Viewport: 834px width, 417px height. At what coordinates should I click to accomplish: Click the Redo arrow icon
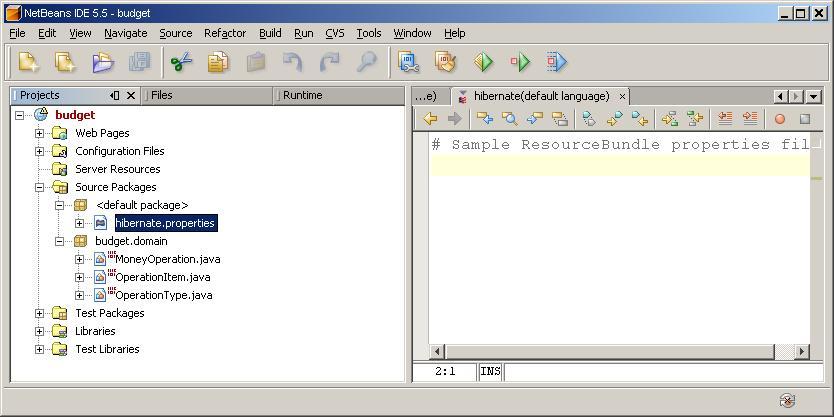[330, 62]
